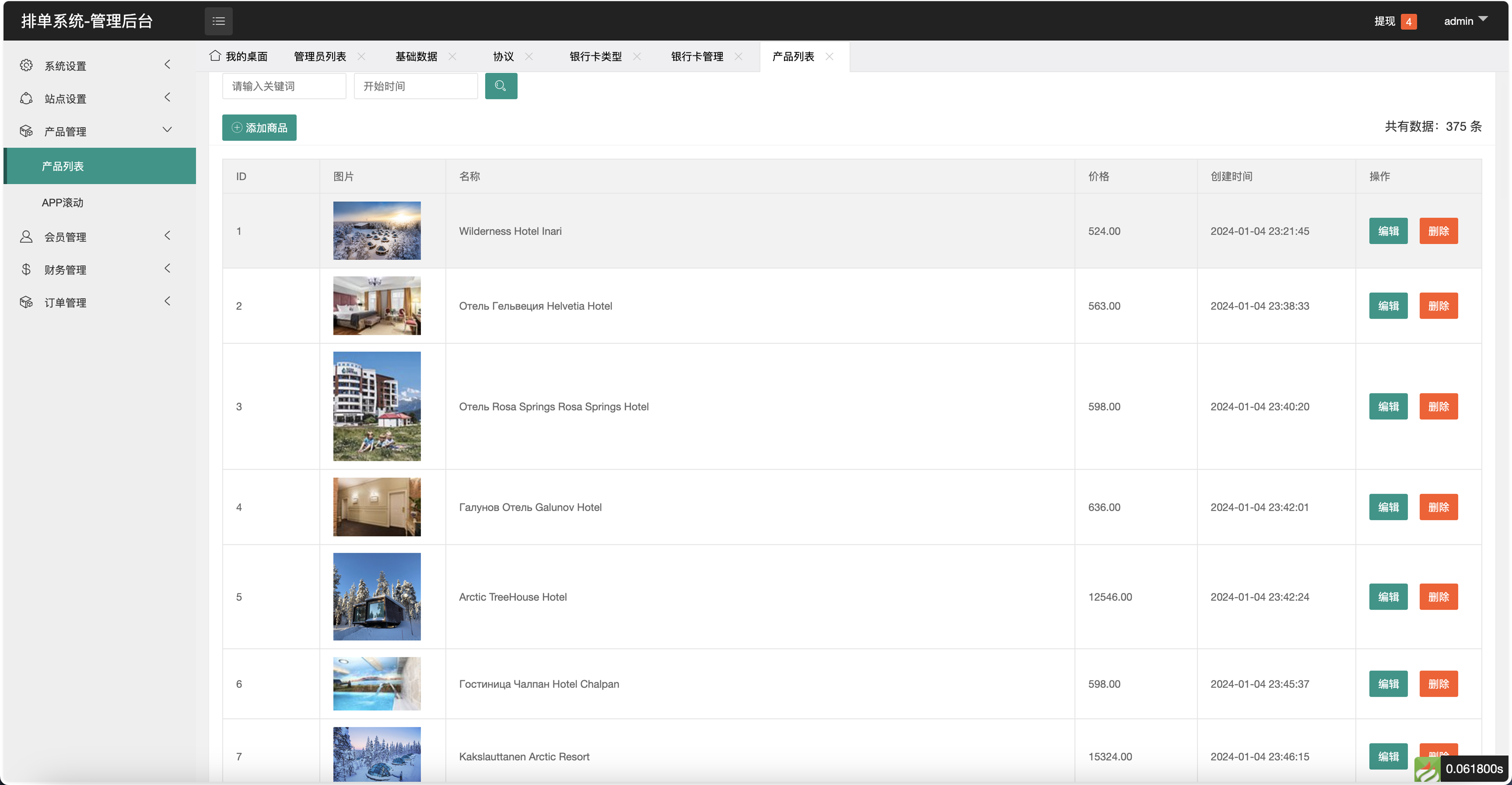The image size is (1512, 785).
Task: Open the Rosa Springs Hotel thumbnail image
Action: [x=377, y=406]
